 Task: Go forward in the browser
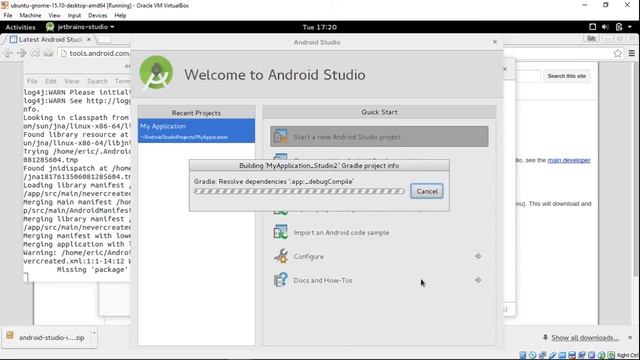22,53
